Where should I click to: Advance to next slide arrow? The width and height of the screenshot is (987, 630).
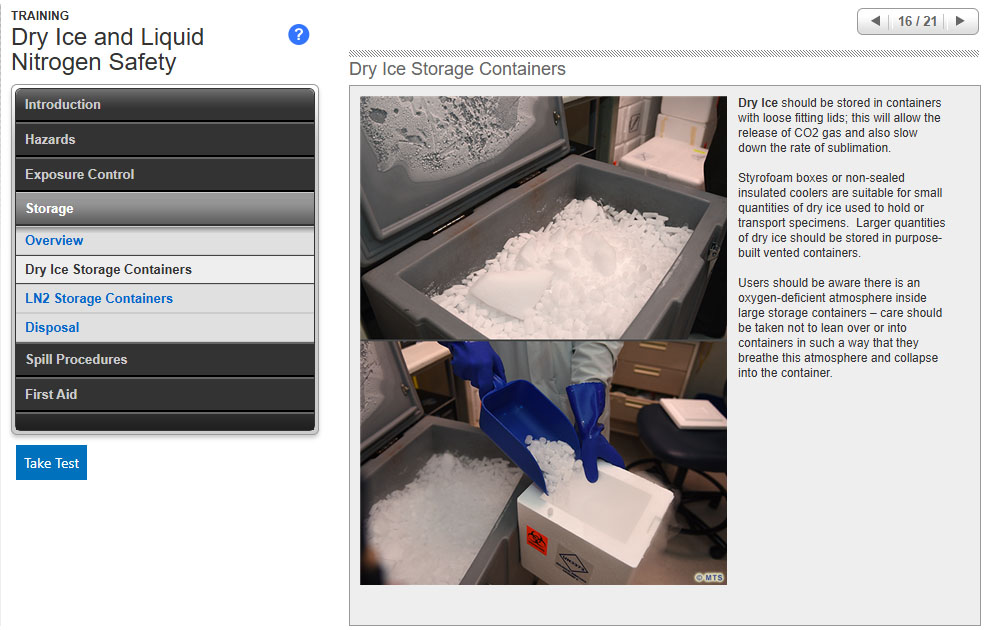tap(960, 21)
